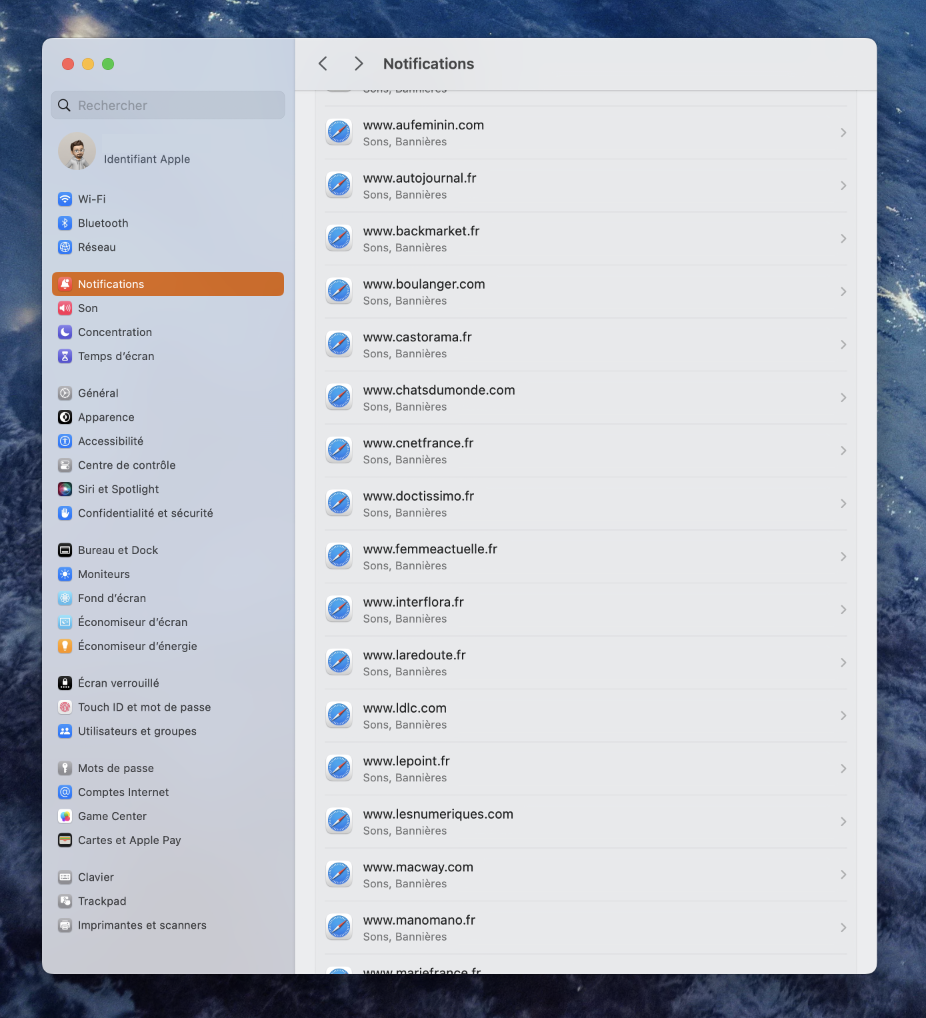Click Safari icon beside www.ldlc.com

coord(339,715)
